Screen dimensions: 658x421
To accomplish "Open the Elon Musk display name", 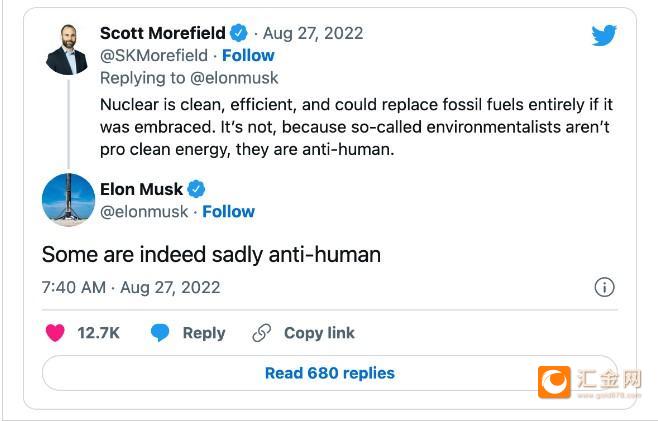I will (x=141, y=189).
